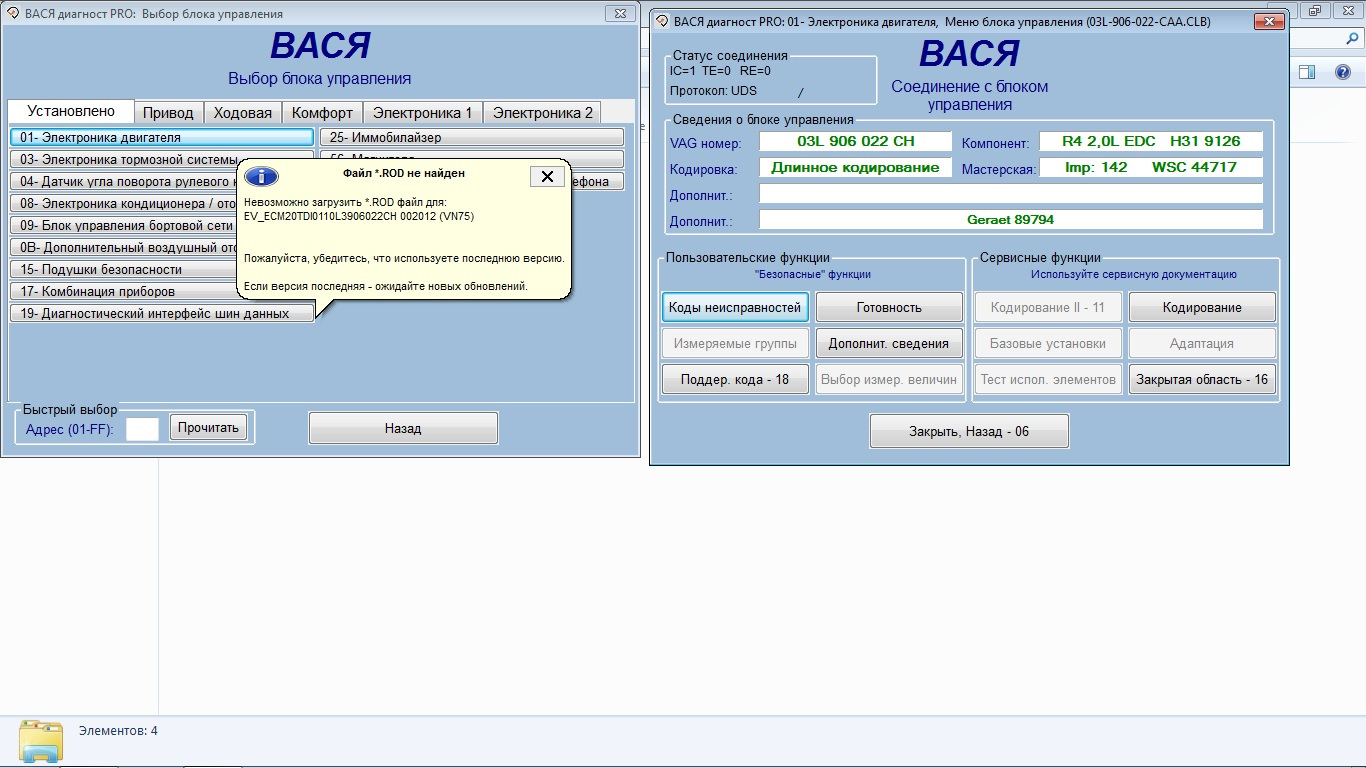Open module 04- Датчик угла поворота рулевого
This screenshot has width=1366, height=768.
124,181
